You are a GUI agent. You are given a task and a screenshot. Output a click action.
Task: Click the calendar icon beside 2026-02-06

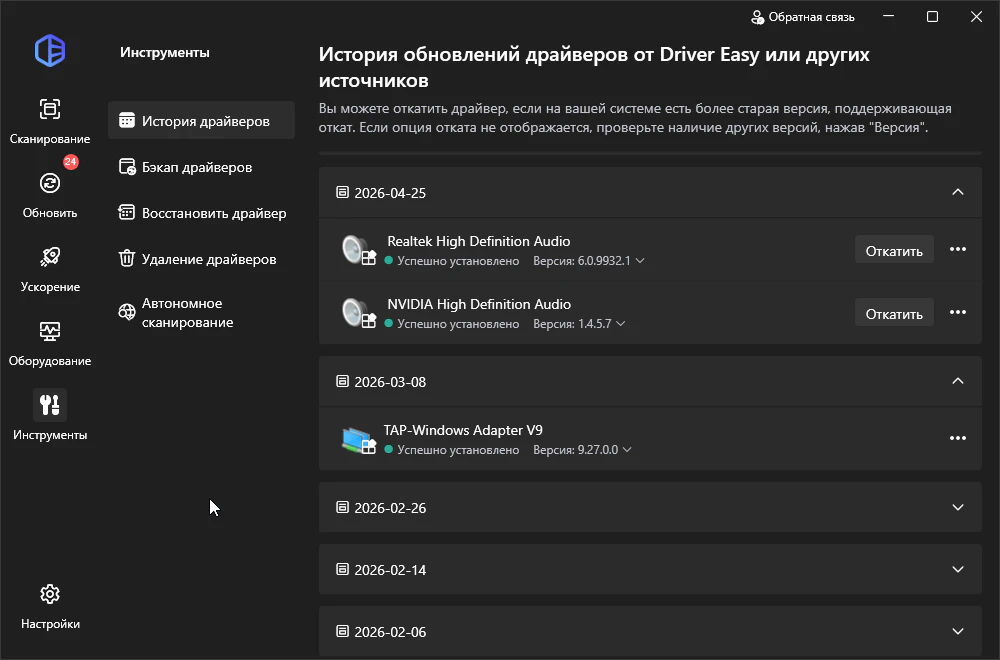pyautogui.click(x=342, y=631)
